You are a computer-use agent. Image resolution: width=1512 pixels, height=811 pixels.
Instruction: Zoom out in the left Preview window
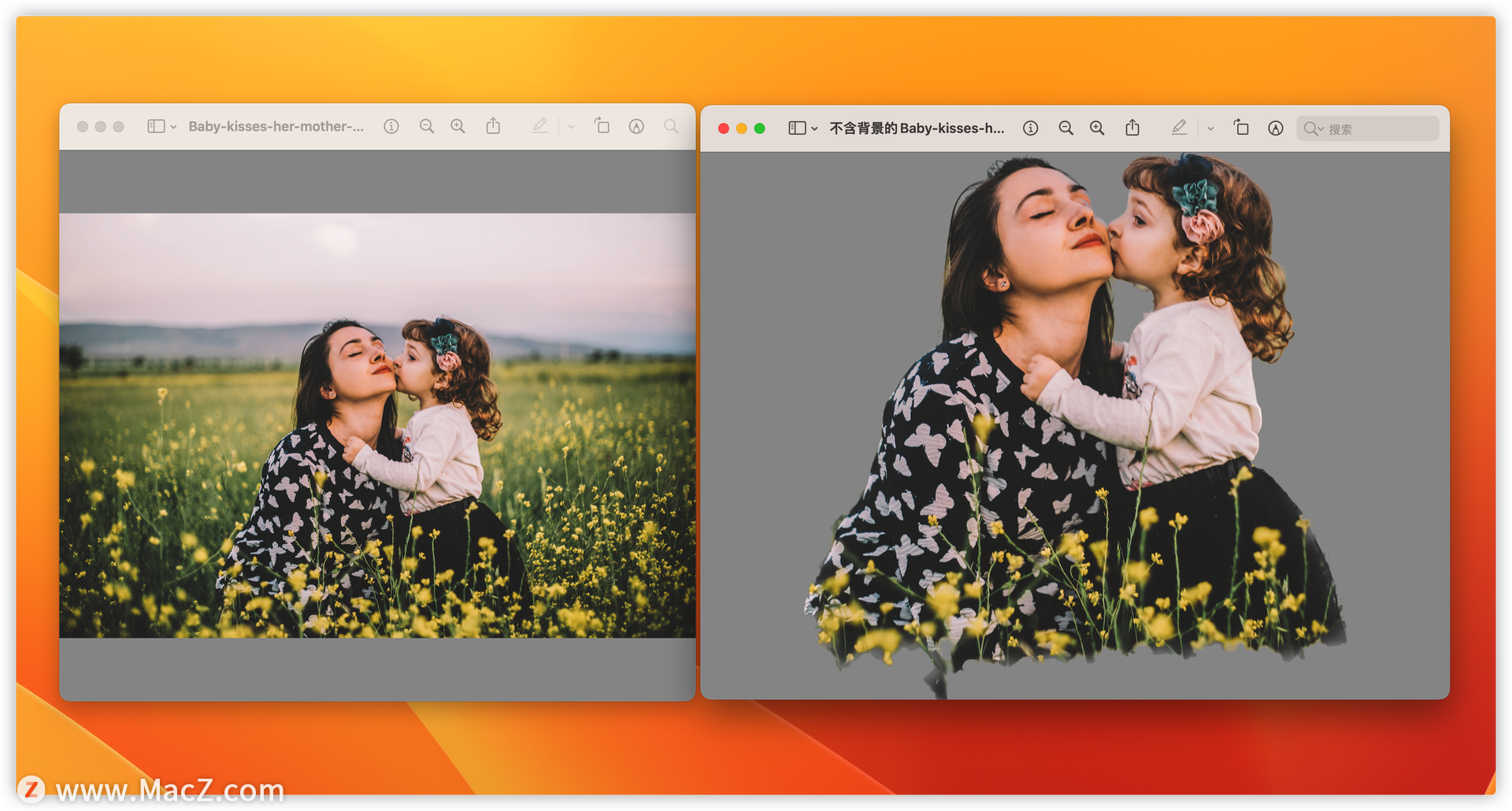pos(427,127)
